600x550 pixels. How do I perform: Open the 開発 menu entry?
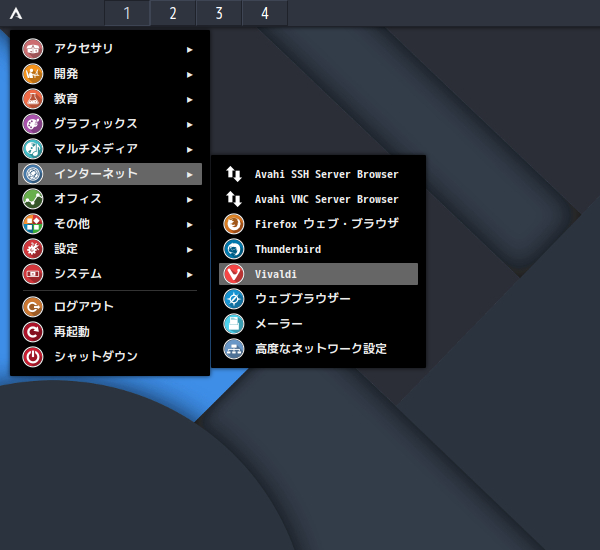(x=110, y=74)
